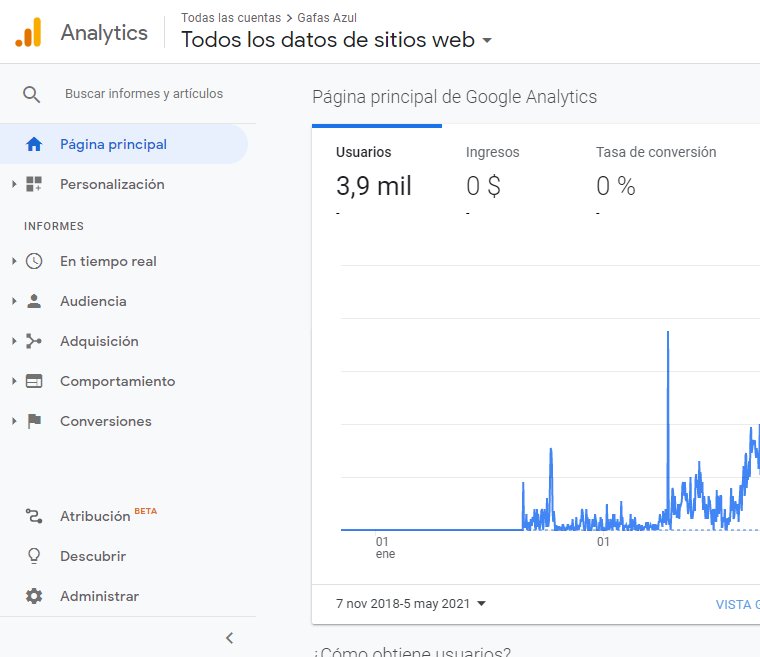Click the Gafas Azul breadcrumb

(x=327, y=18)
